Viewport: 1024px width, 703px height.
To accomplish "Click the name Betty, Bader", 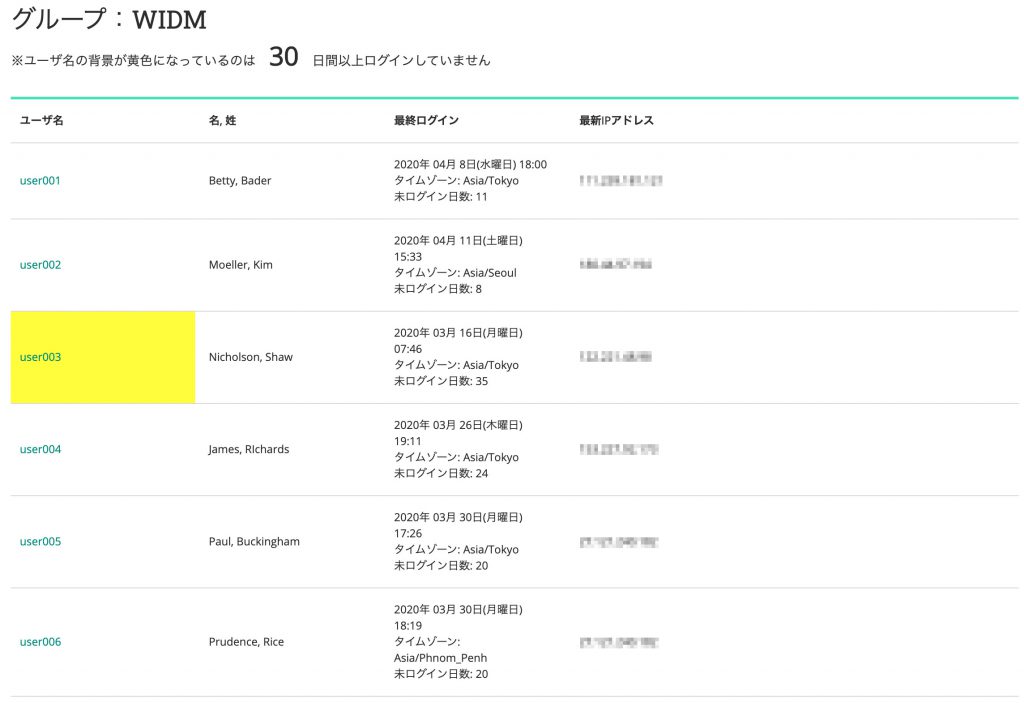I will [x=240, y=181].
